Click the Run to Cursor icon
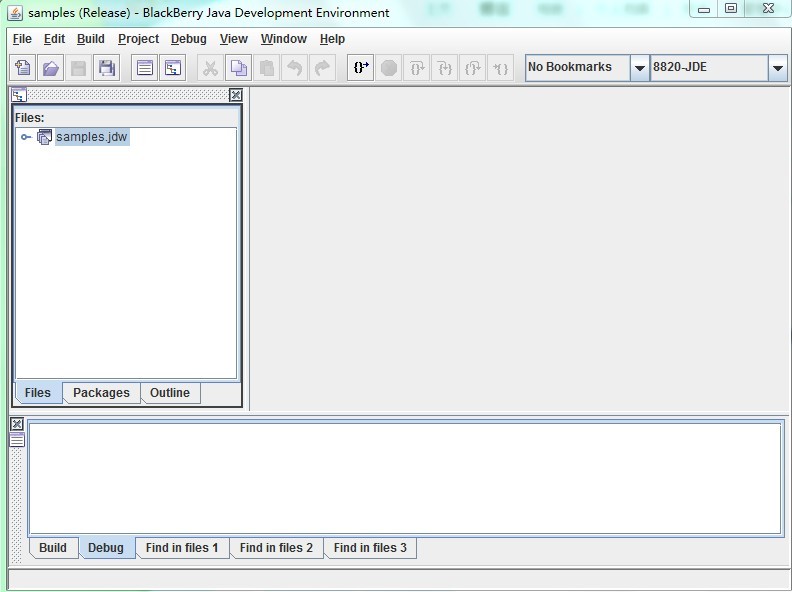This screenshot has width=792, height=592. (501, 68)
